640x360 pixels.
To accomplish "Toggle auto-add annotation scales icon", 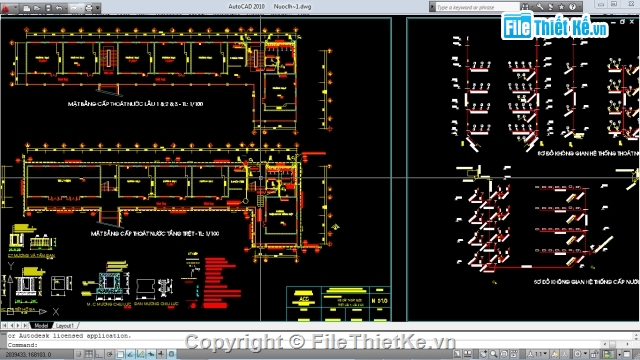I will 565,354.
